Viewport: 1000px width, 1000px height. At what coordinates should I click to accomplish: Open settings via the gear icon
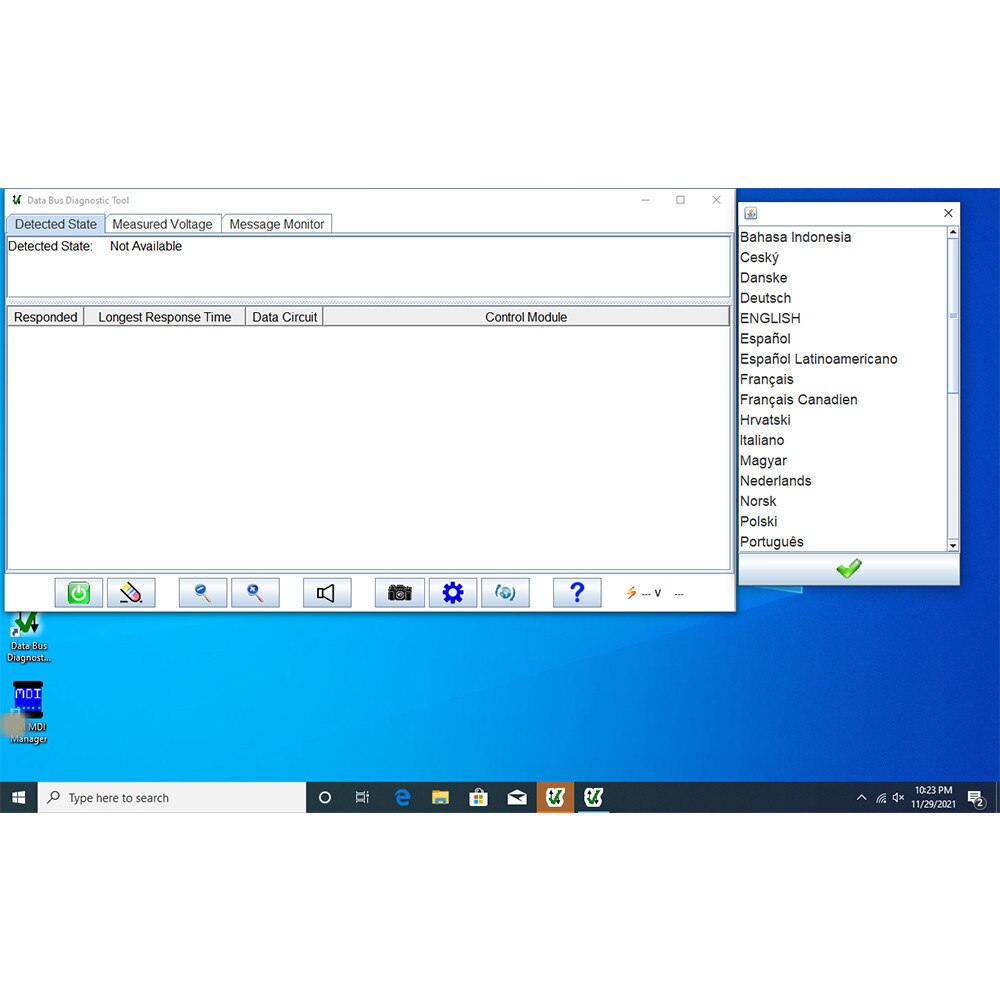(453, 592)
